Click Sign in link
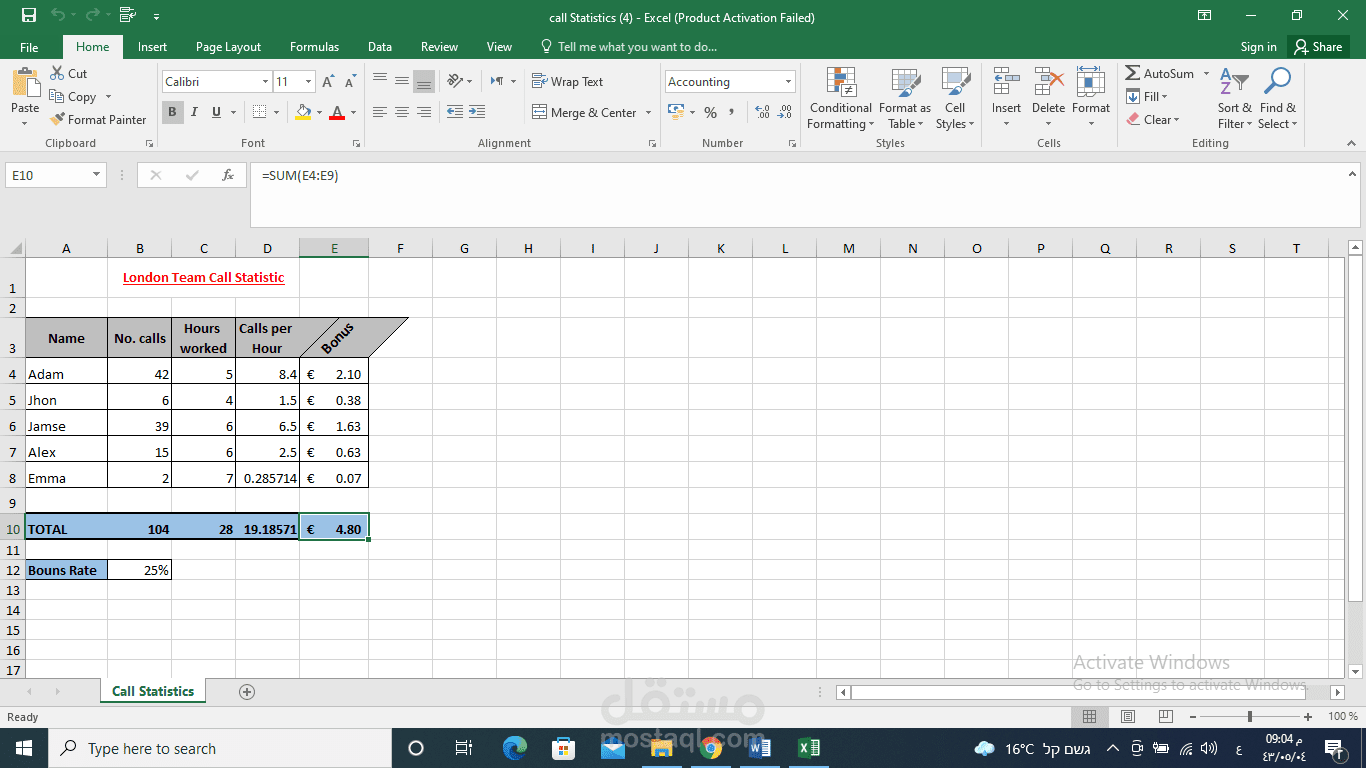1366x768 pixels. click(x=1258, y=47)
